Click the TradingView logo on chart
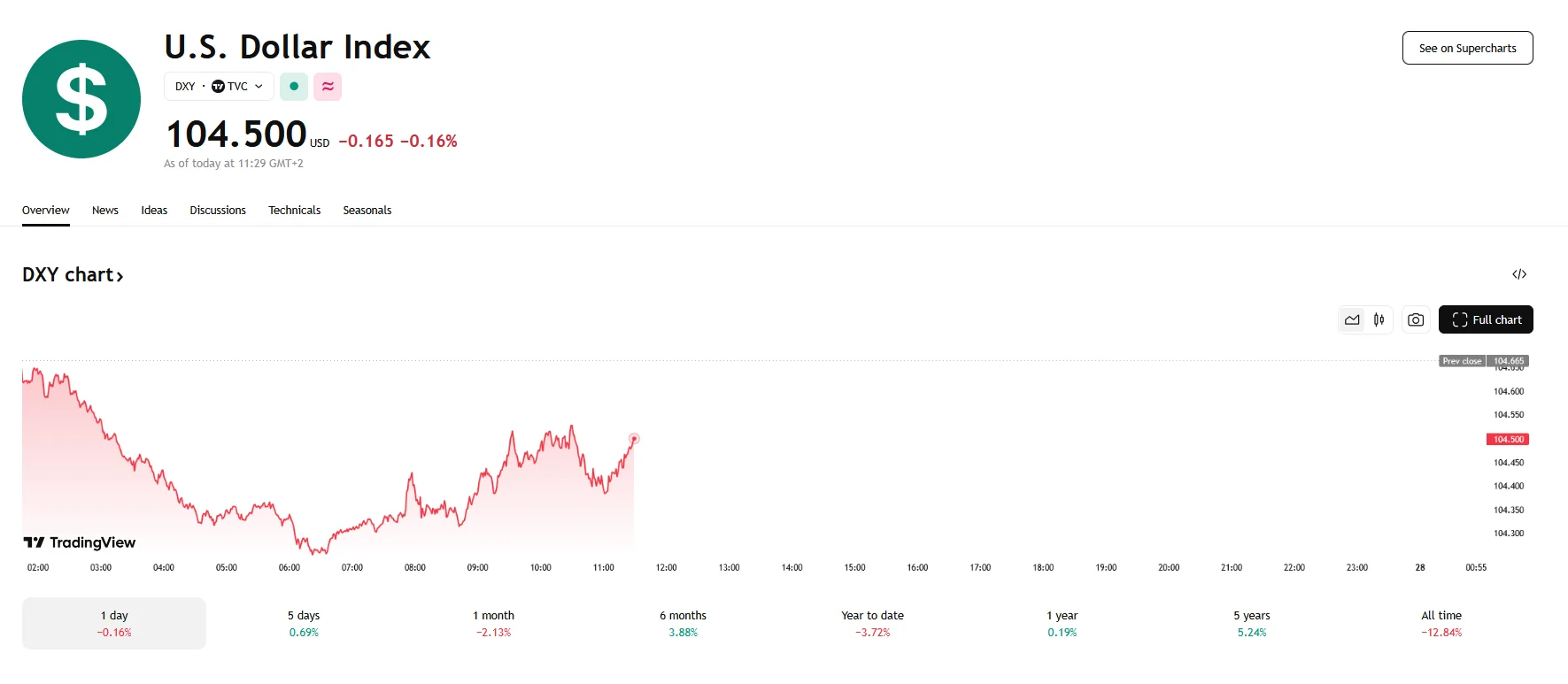1568x684 pixels. tap(80, 542)
